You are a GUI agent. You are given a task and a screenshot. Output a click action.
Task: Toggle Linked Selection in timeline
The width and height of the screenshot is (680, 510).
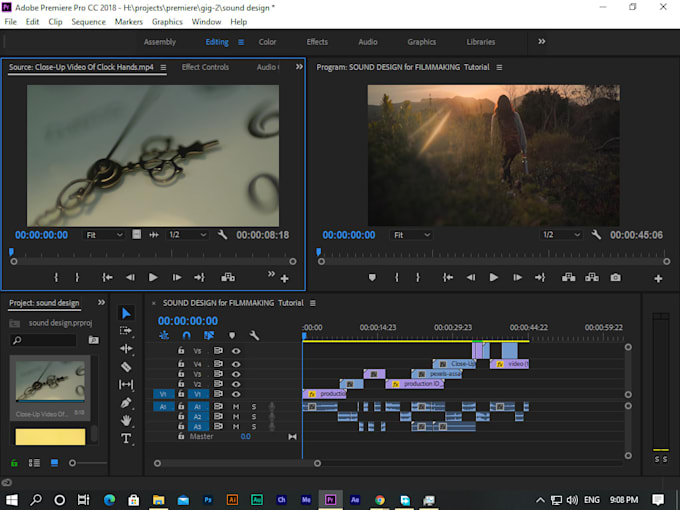(x=209, y=335)
